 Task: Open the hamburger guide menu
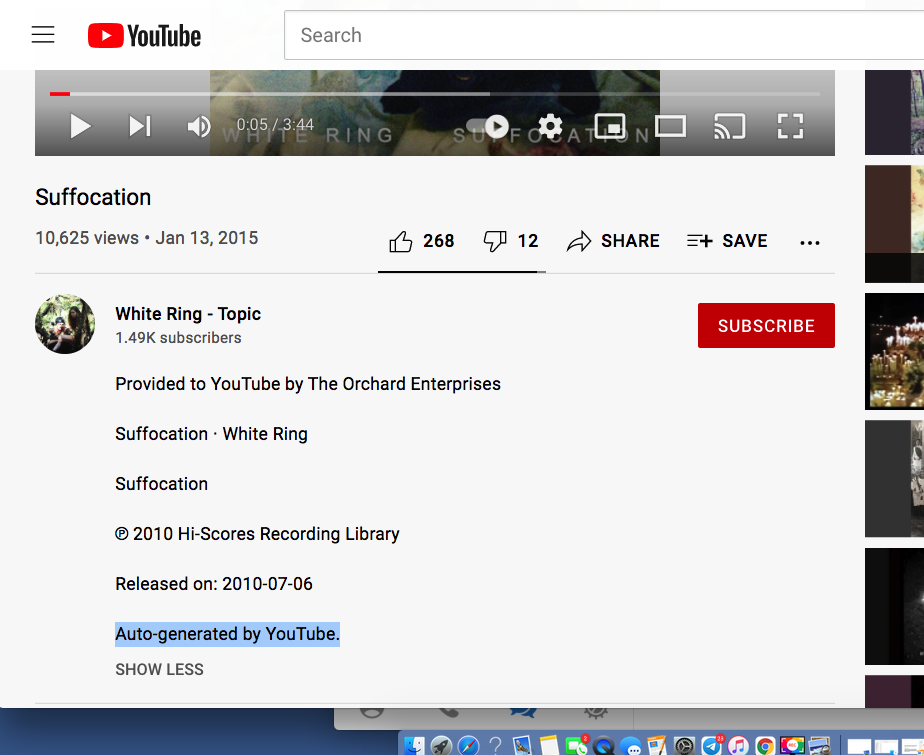coord(43,35)
